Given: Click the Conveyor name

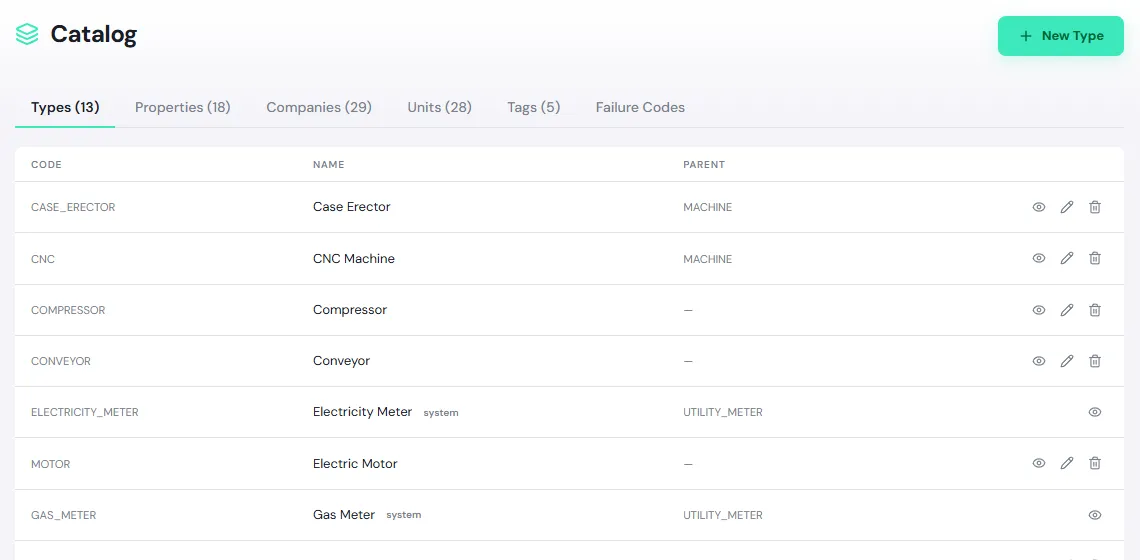Looking at the screenshot, I should 342,361.
